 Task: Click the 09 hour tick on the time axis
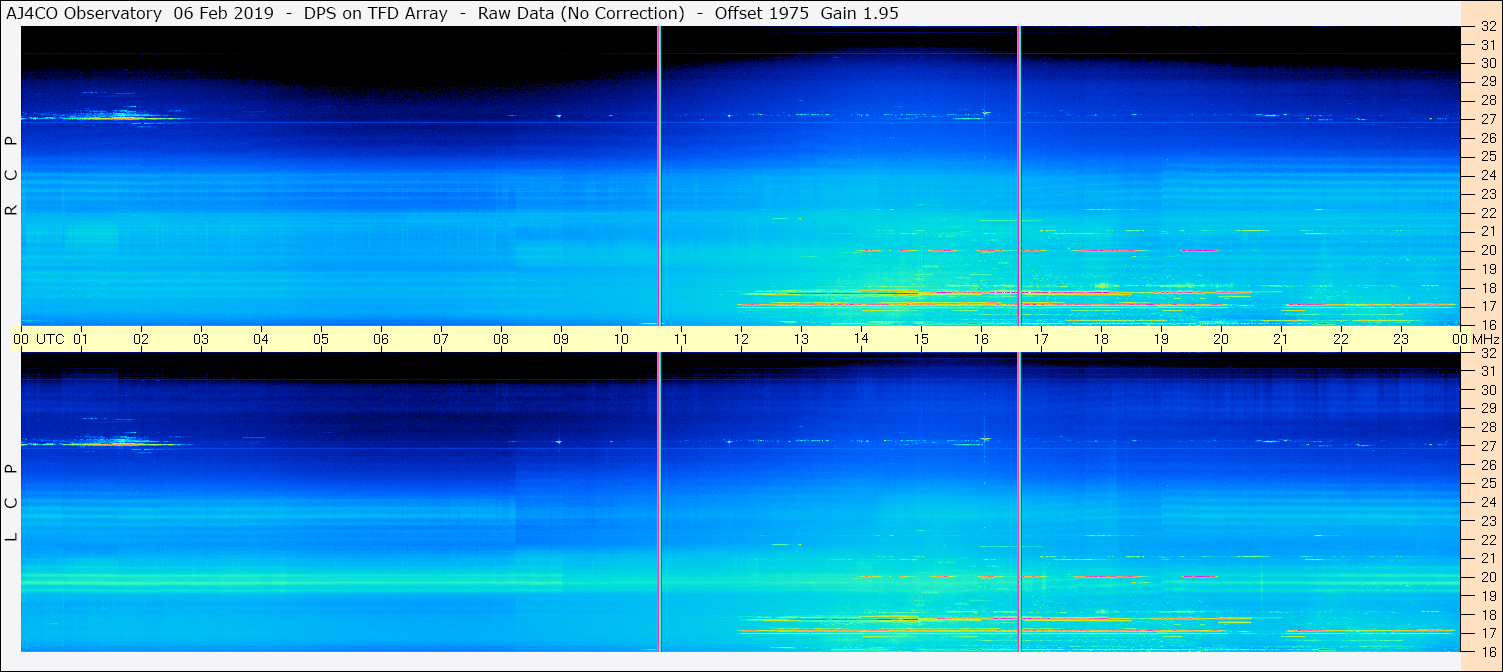[561, 339]
